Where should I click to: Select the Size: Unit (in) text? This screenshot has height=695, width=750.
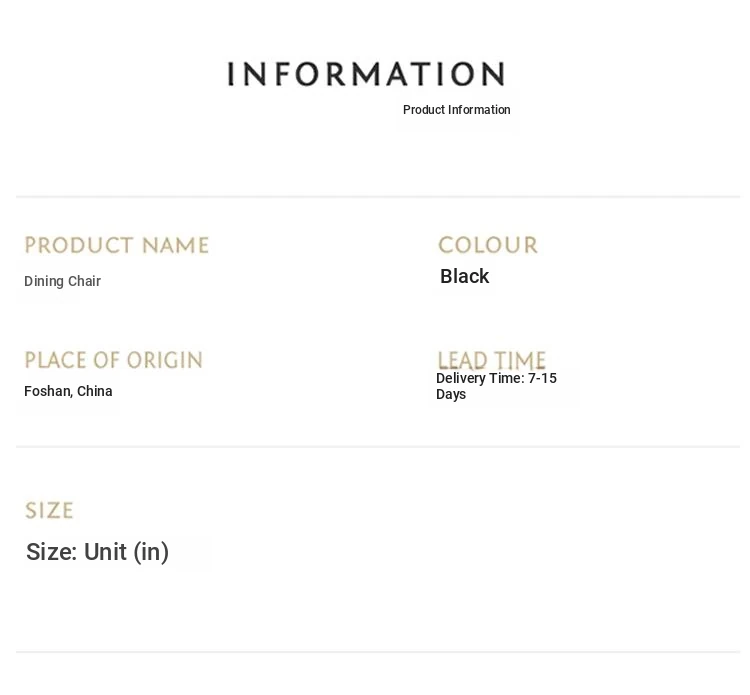point(97,552)
